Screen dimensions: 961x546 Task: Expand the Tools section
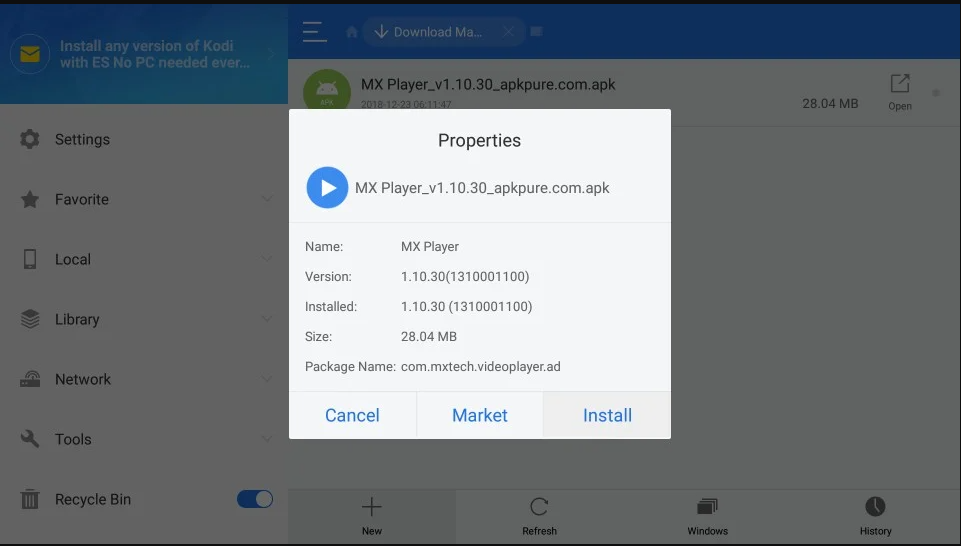[266, 439]
